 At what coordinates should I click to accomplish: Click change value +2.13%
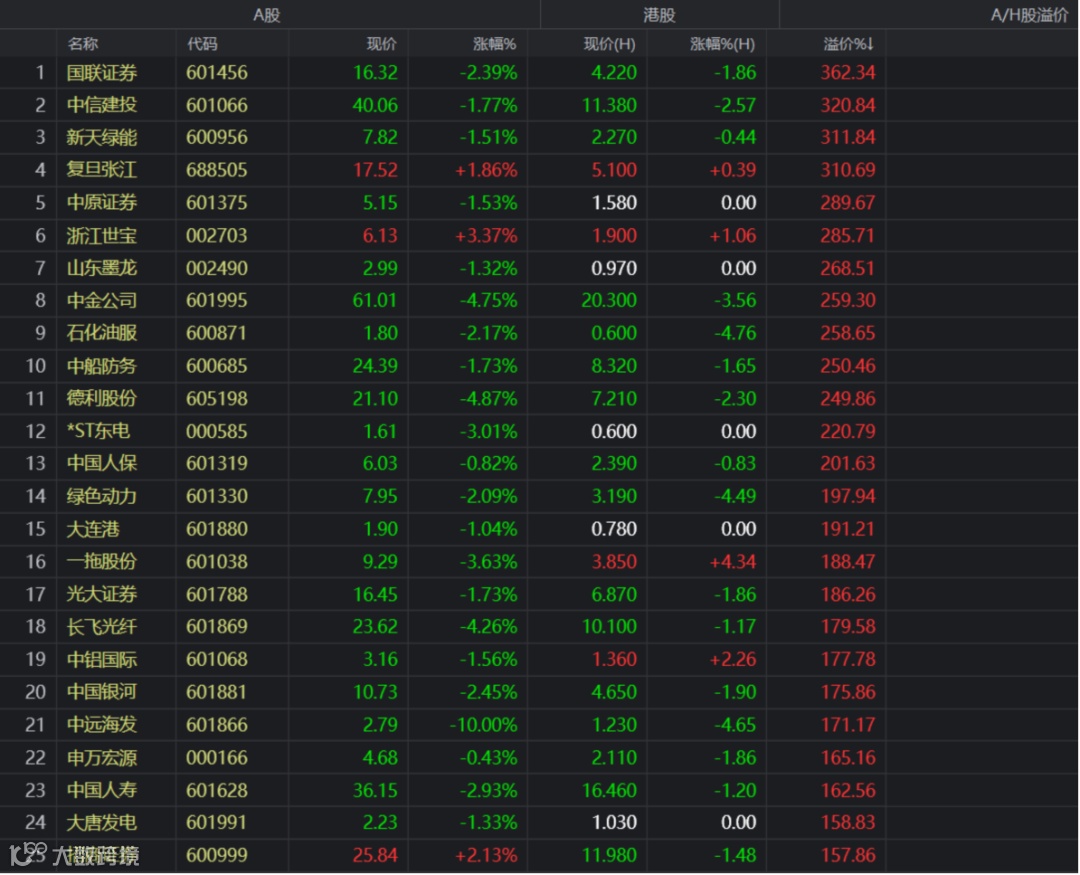pos(486,856)
